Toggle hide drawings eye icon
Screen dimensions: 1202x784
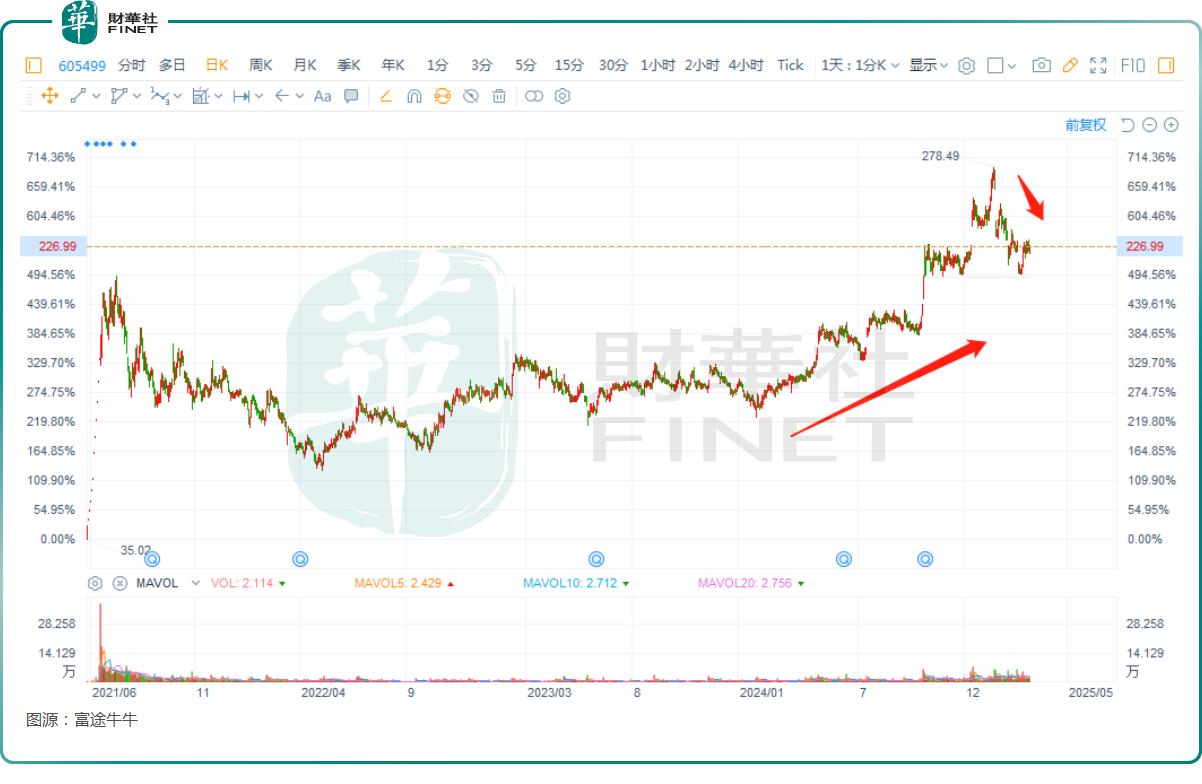pyautogui.click(x=471, y=96)
